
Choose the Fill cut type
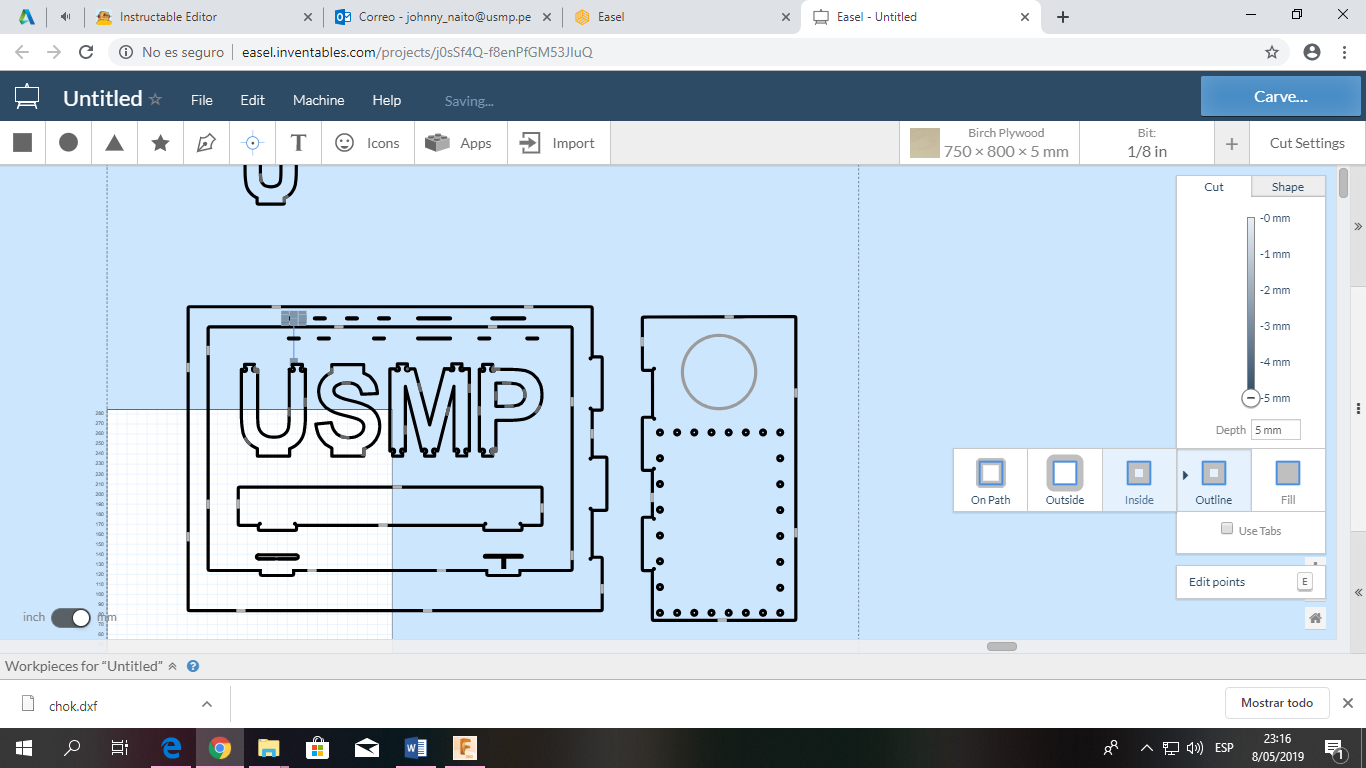pyautogui.click(x=1288, y=480)
